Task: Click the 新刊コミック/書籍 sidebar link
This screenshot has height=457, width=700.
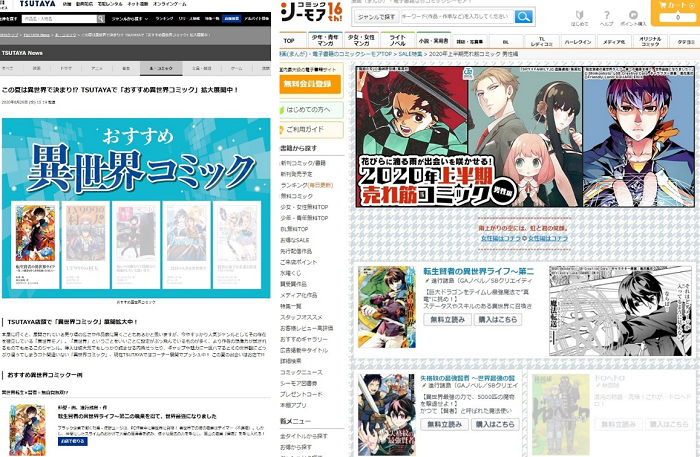Action: (x=303, y=163)
